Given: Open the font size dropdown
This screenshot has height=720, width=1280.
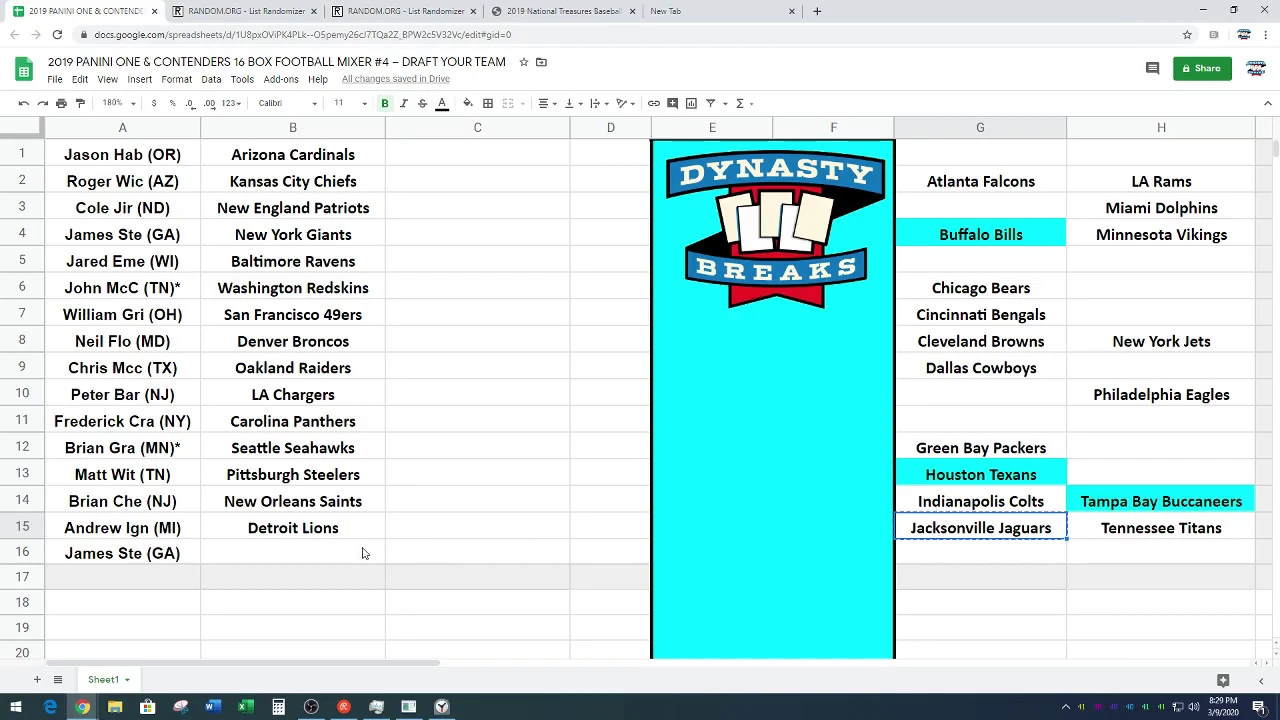Looking at the screenshot, I should (348, 103).
